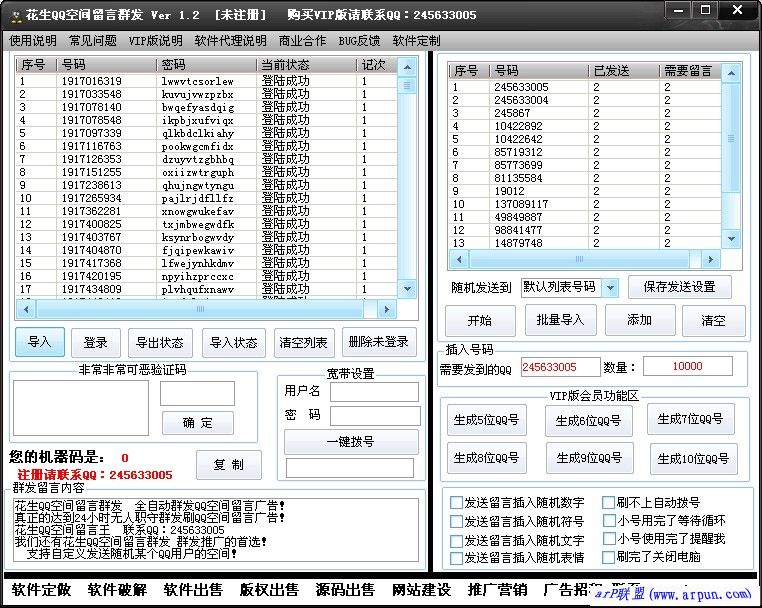Open the 常见问题 menu
Image resolution: width=762 pixels, height=608 pixels.
(93, 40)
